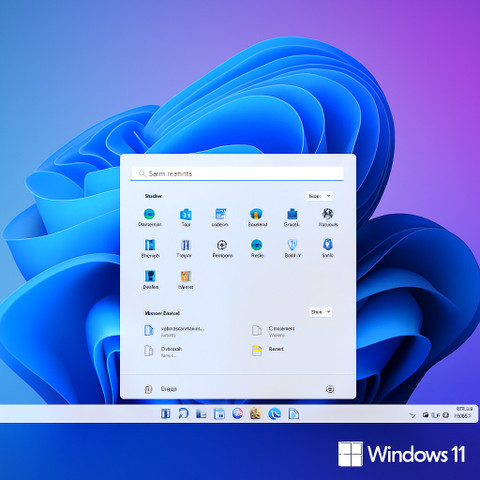The height and width of the screenshot is (480, 480).
Task: Click the power button in Start menu
Action: point(330,389)
